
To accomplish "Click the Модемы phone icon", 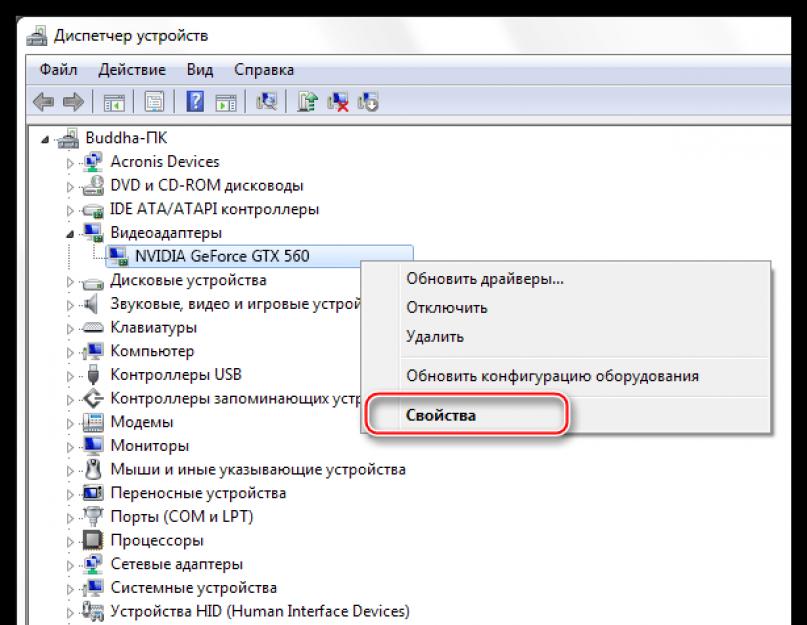I will (93, 422).
